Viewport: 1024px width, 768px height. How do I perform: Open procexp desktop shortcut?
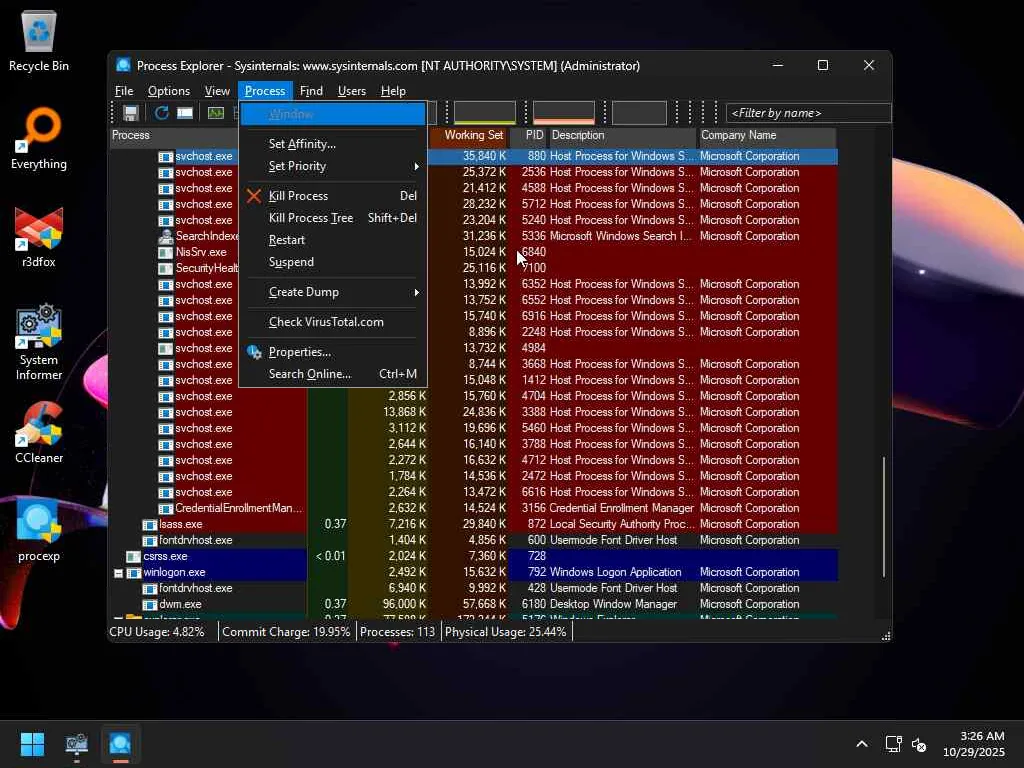(x=39, y=530)
